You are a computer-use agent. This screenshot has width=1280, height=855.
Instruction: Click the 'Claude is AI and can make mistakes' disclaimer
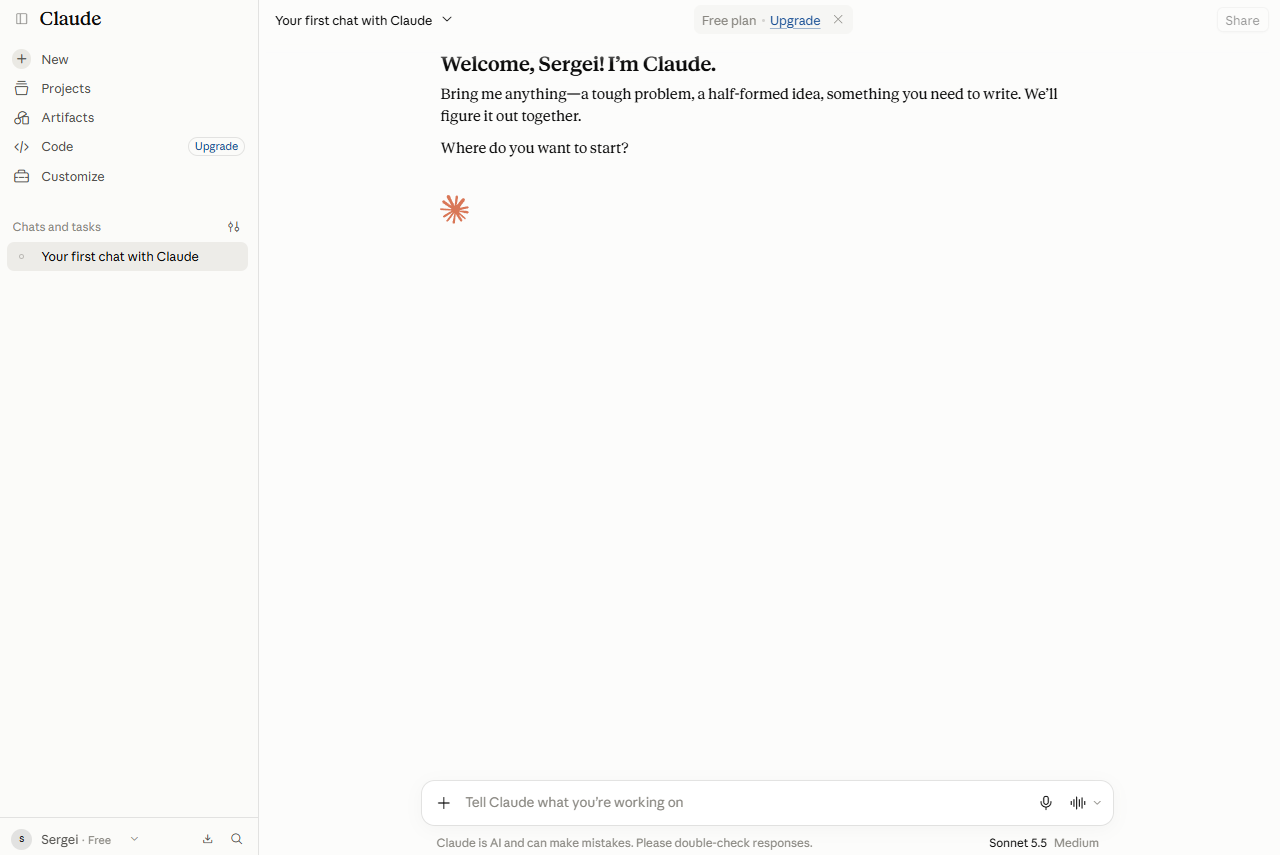(624, 843)
